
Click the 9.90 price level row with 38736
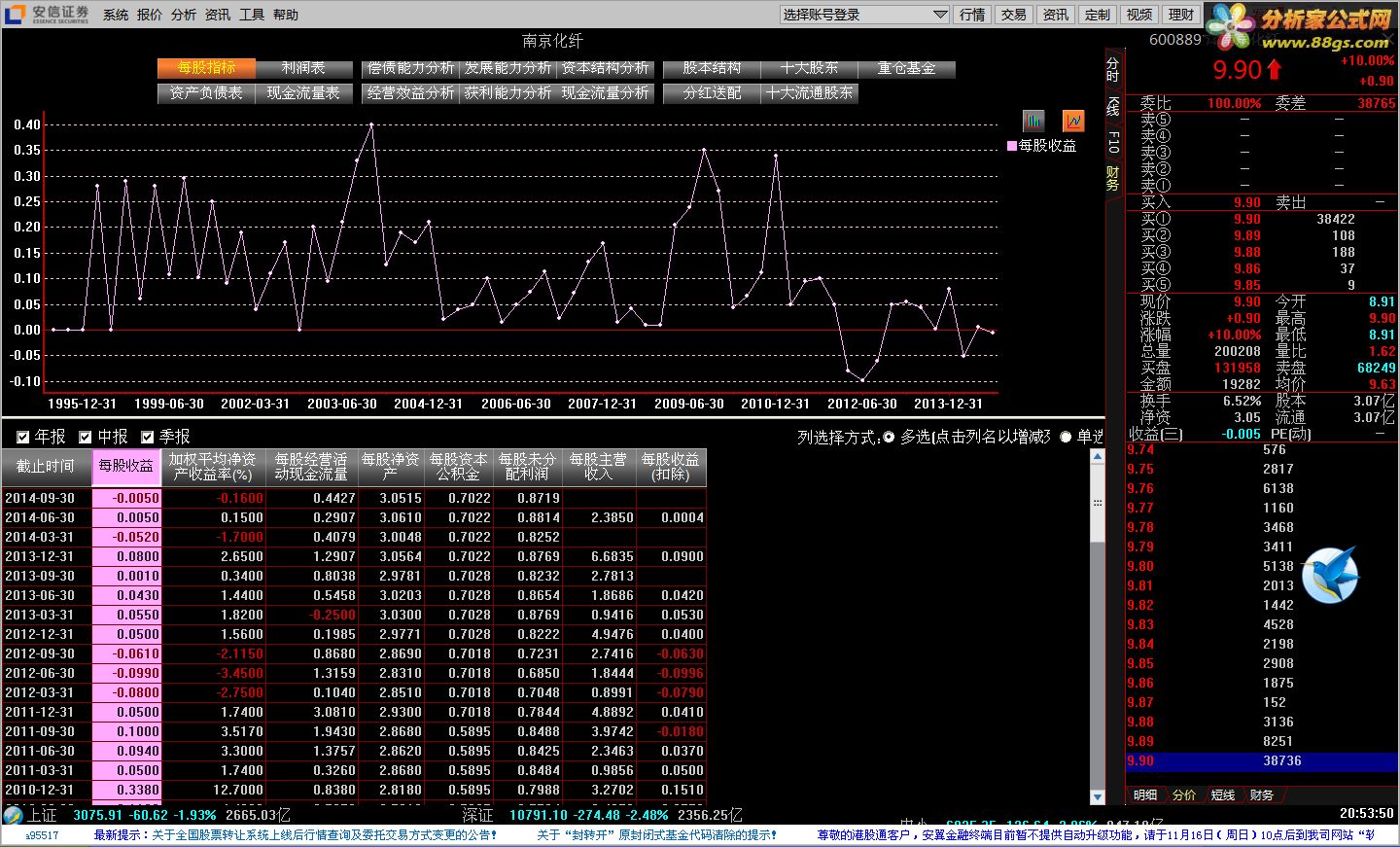[1261, 761]
